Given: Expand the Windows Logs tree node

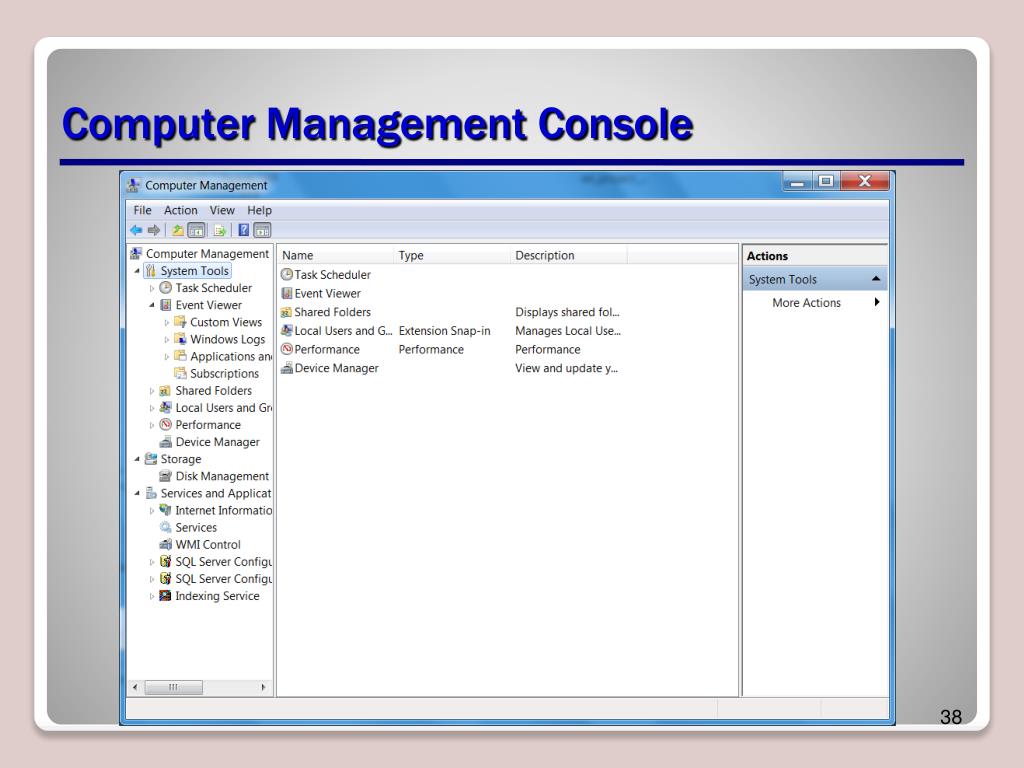Looking at the screenshot, I should pyautogui.click(x=167, y=340).
